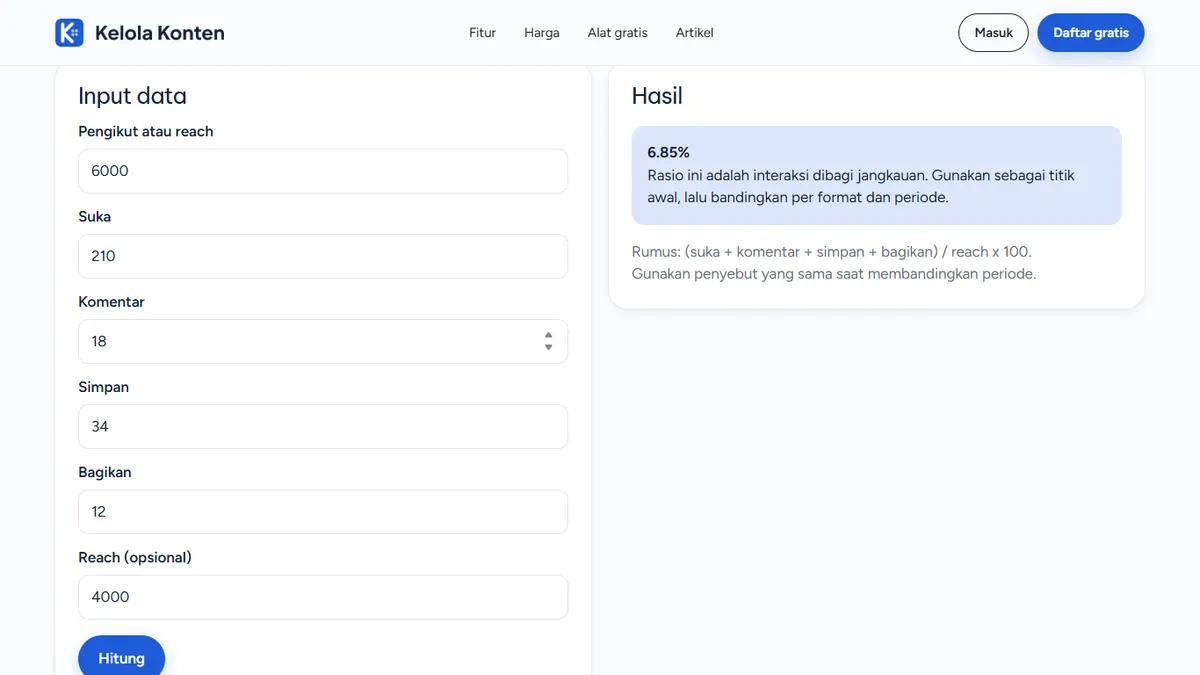Screen dimensions: 1200x675
Task: Focus the Simpan input field
Action: (x=323, y=426)
